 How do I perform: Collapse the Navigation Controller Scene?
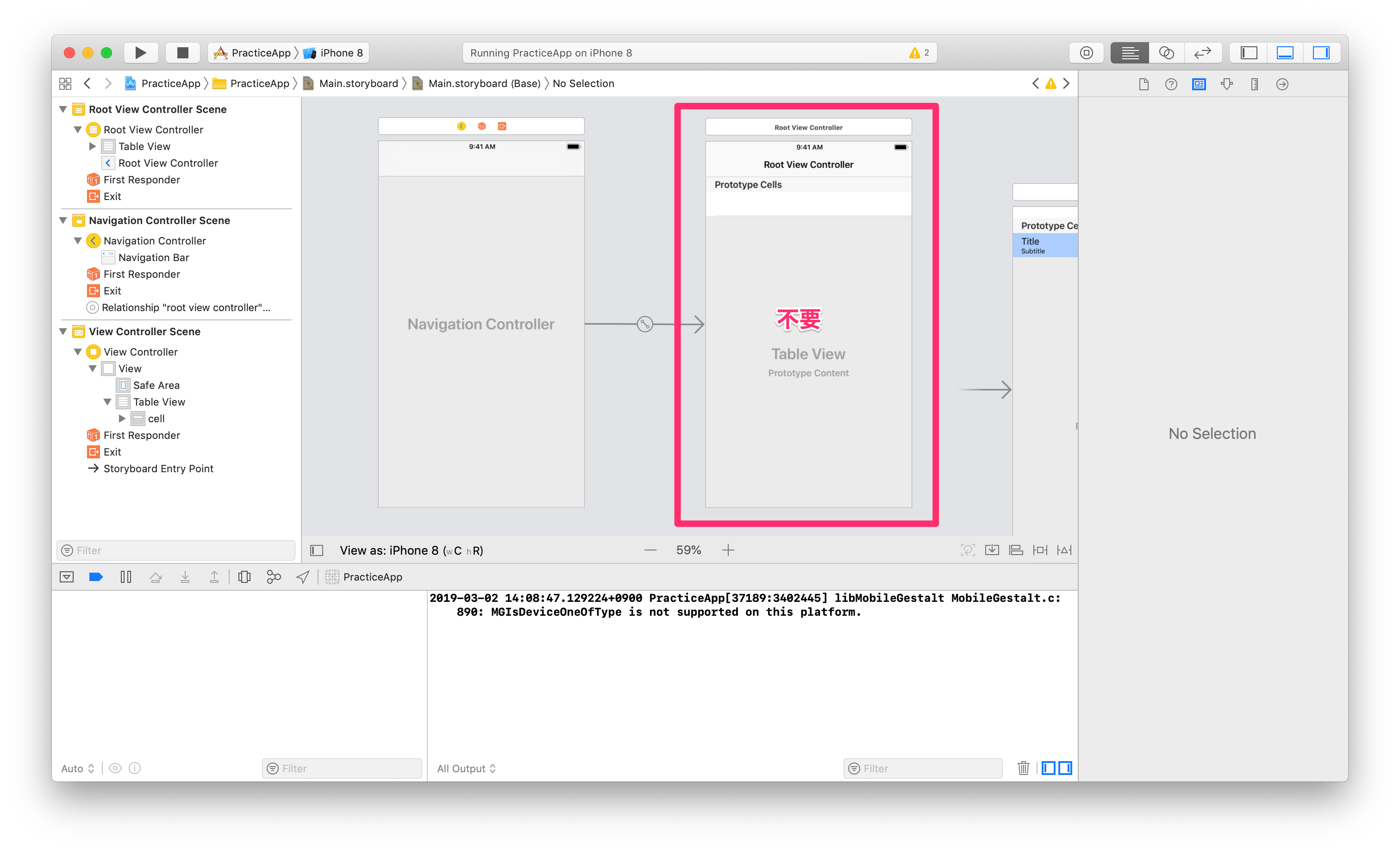[63, 220]
